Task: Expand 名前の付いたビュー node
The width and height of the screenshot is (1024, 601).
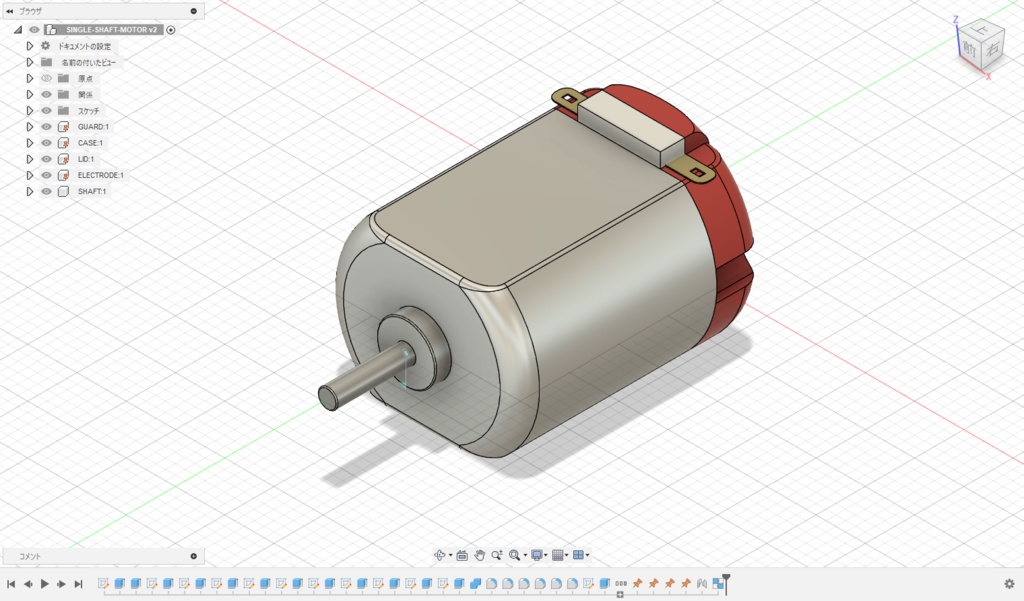Action: coord(29,62)
